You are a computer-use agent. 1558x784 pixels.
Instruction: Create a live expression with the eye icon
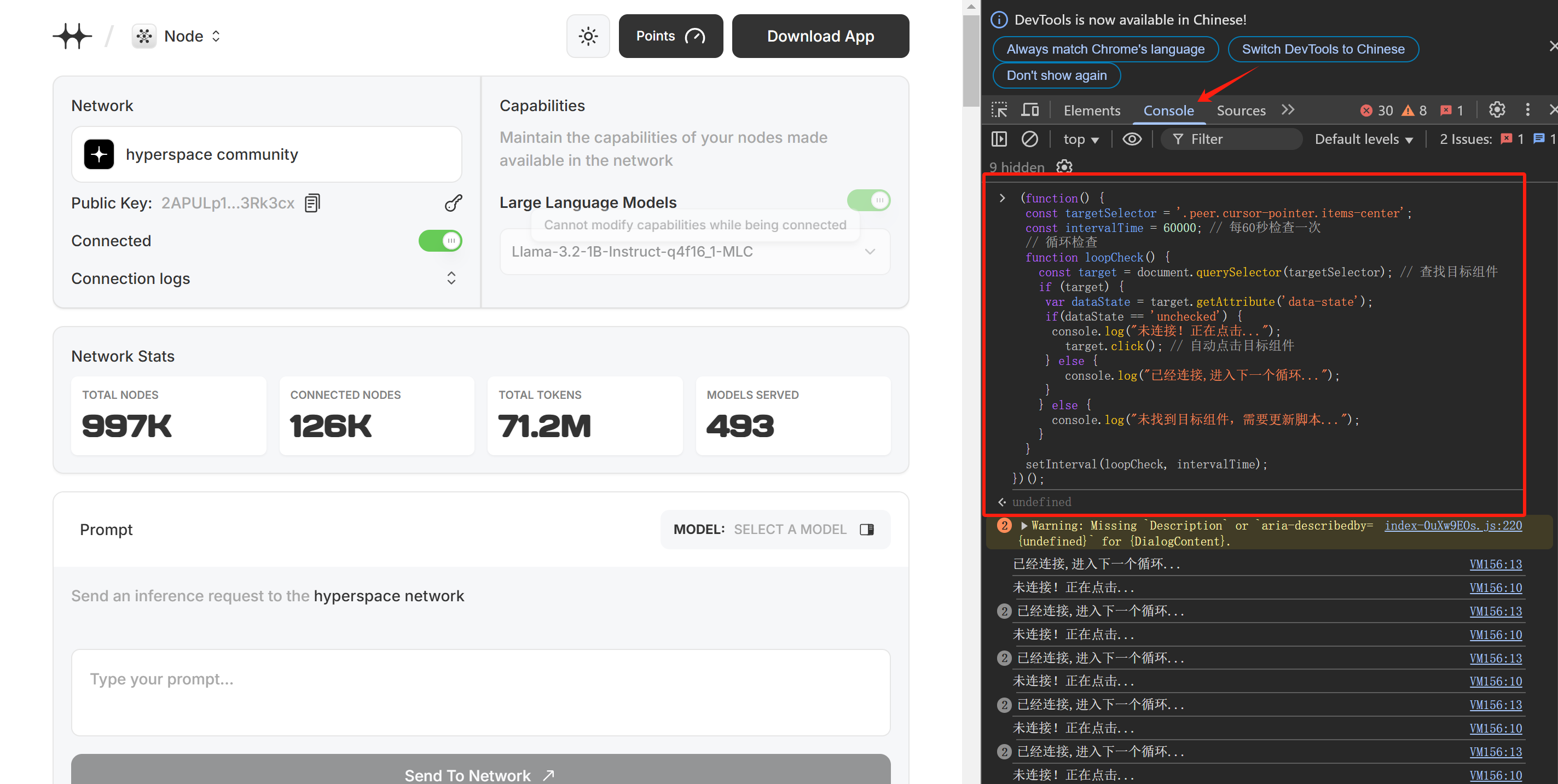click(x=1132, y=139)
